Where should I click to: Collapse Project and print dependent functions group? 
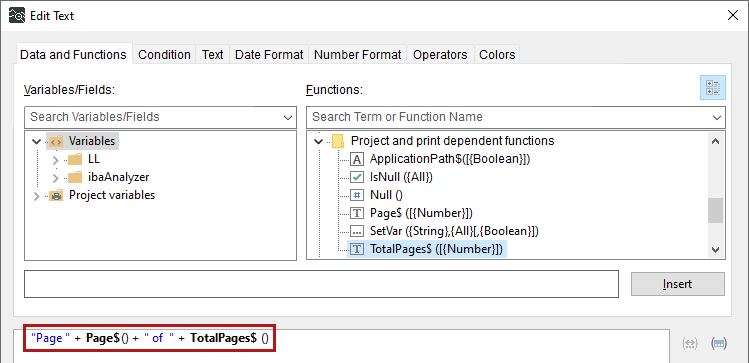[319, 141]
